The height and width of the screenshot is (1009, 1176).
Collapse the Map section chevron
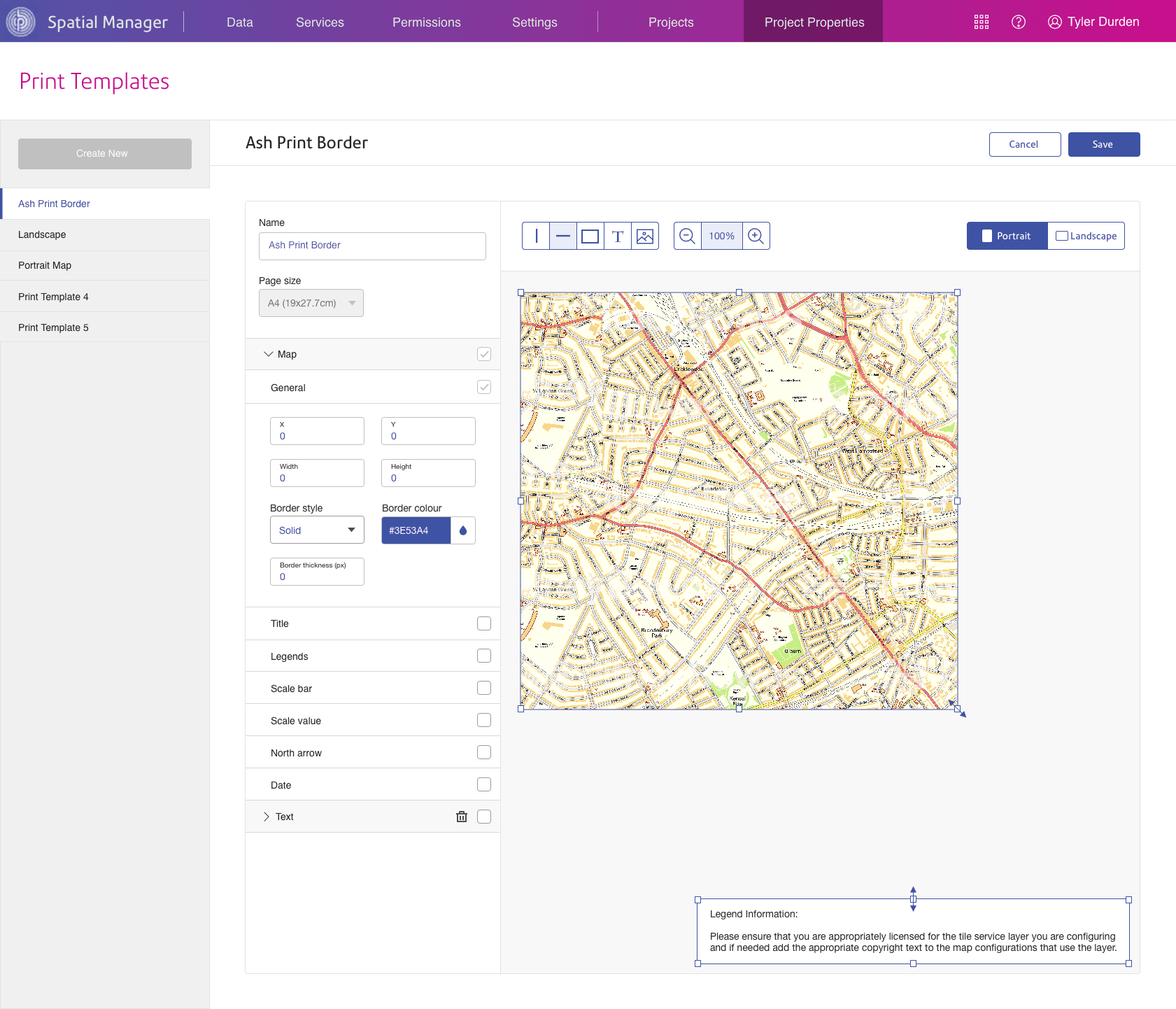point(268,354)
